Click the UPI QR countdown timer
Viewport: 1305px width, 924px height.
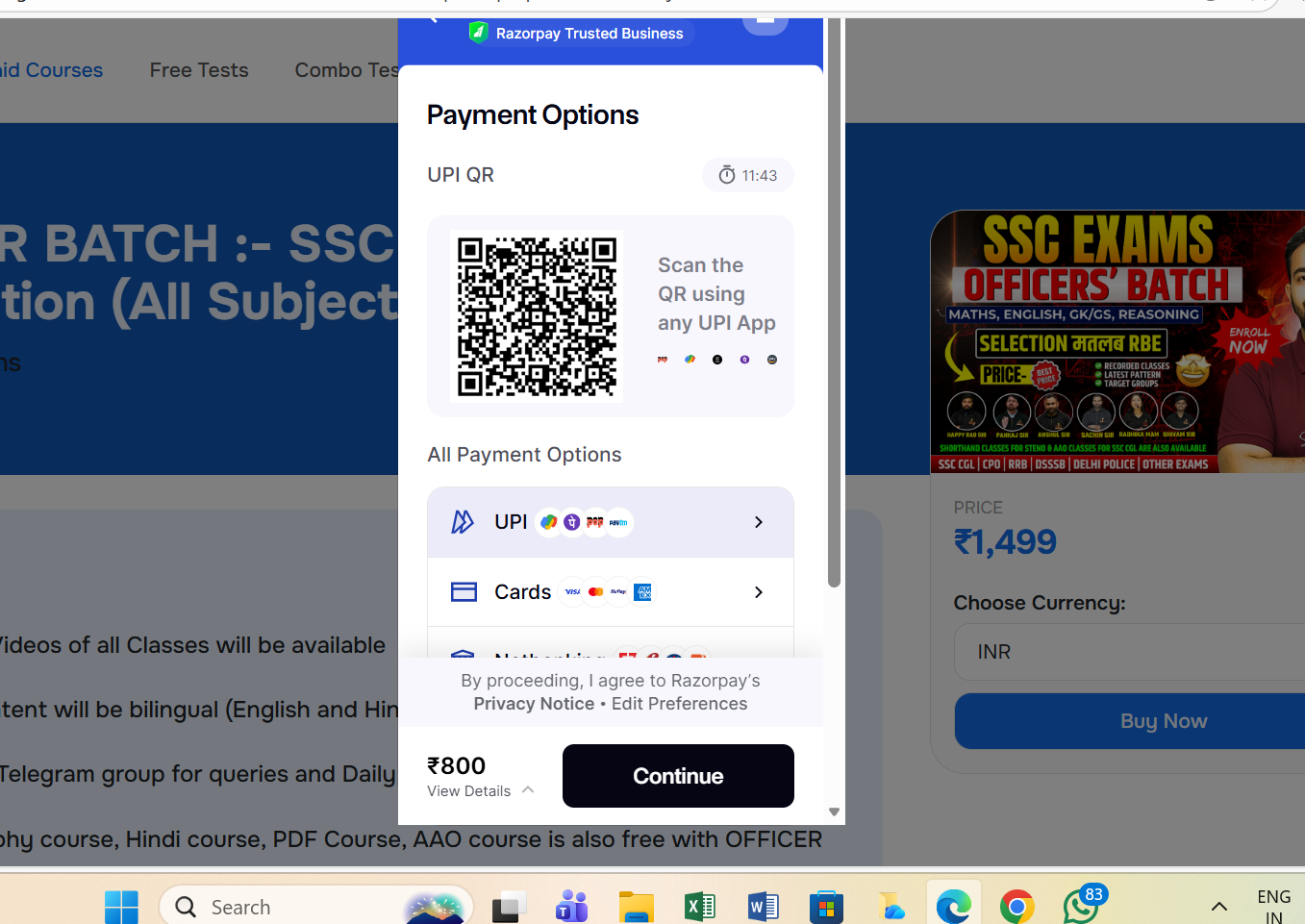coord(747,175)
